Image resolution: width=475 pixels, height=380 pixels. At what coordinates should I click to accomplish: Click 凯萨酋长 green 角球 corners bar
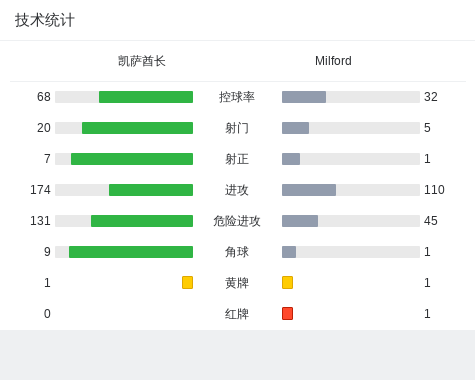131,252
